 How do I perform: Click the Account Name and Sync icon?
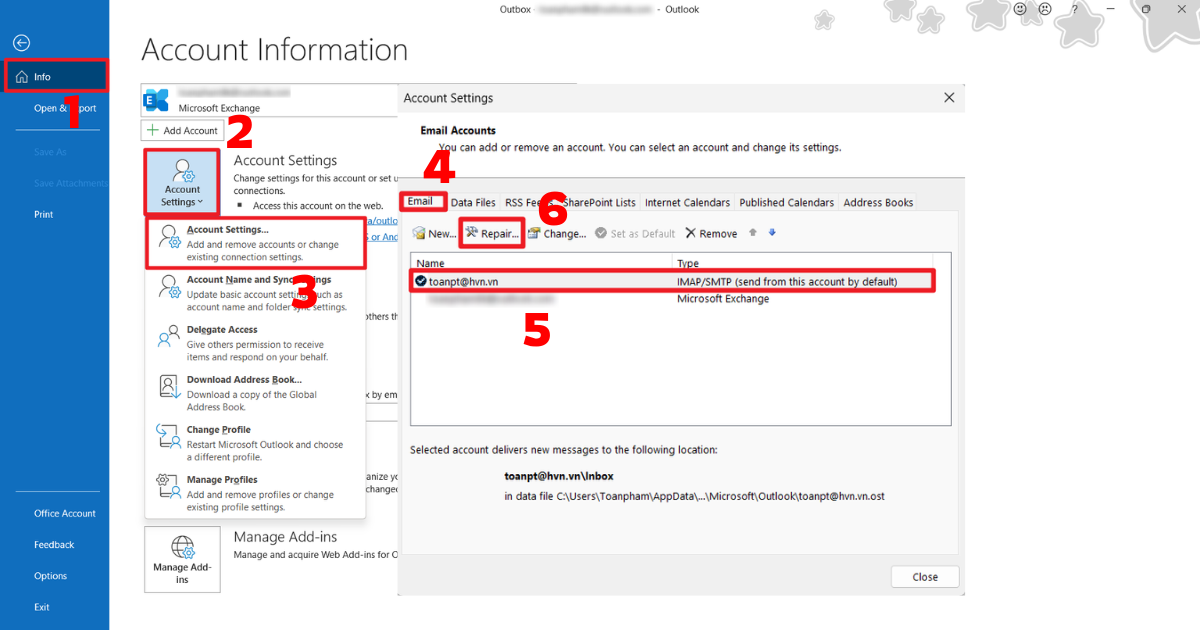[168, 287]
